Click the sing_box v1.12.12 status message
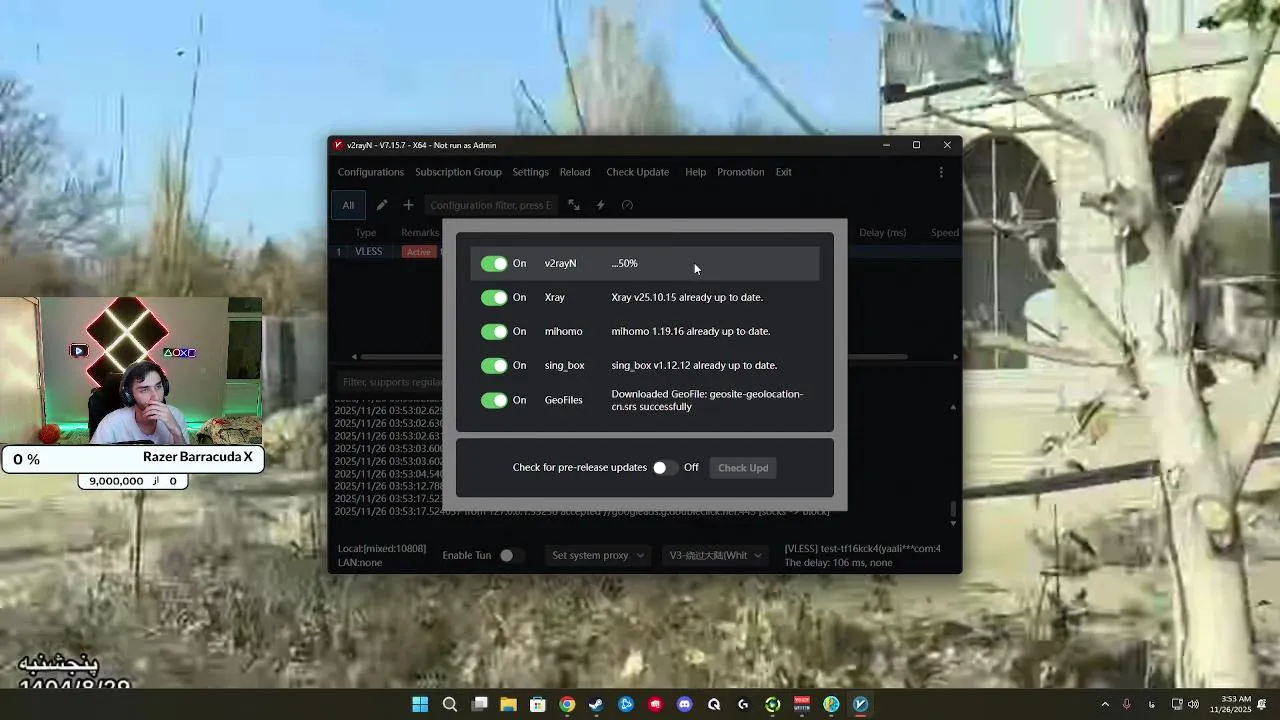Viewport: 1280px width, 720px height. 694,366
